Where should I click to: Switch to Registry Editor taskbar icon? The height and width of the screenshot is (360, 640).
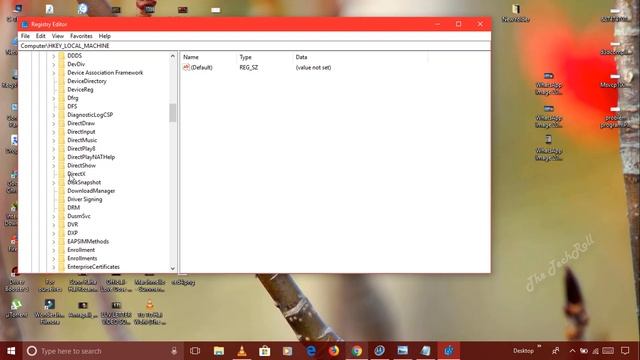click(449, 351)
